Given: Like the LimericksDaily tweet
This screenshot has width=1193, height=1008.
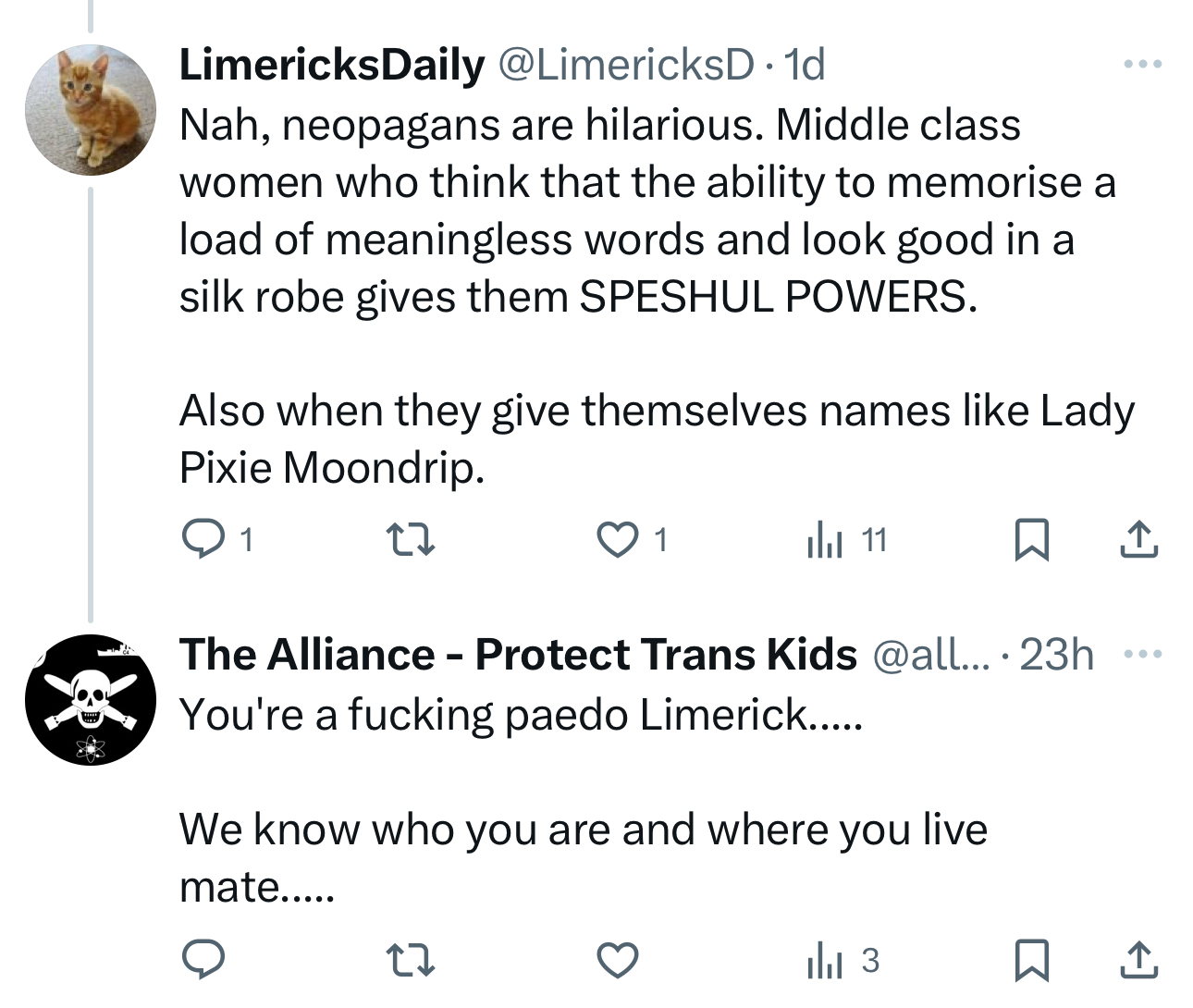Looking at the screenshot, I should (x=617, y=539).
